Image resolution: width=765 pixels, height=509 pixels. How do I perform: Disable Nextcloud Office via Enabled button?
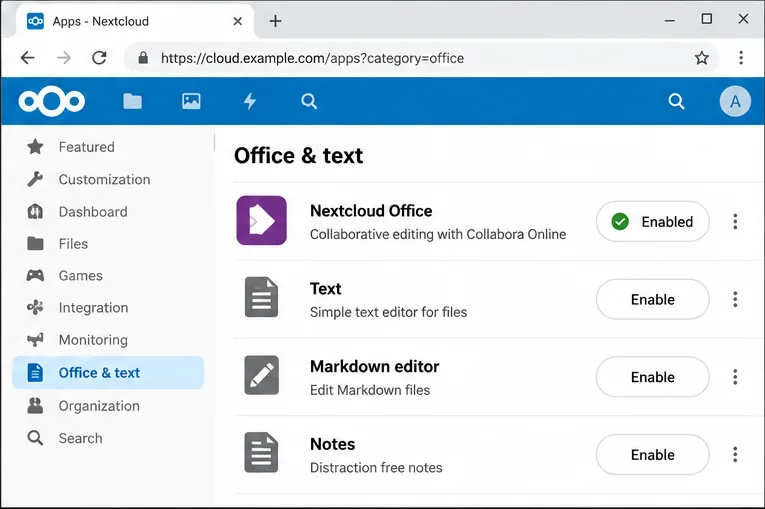(x=652, y=222)
